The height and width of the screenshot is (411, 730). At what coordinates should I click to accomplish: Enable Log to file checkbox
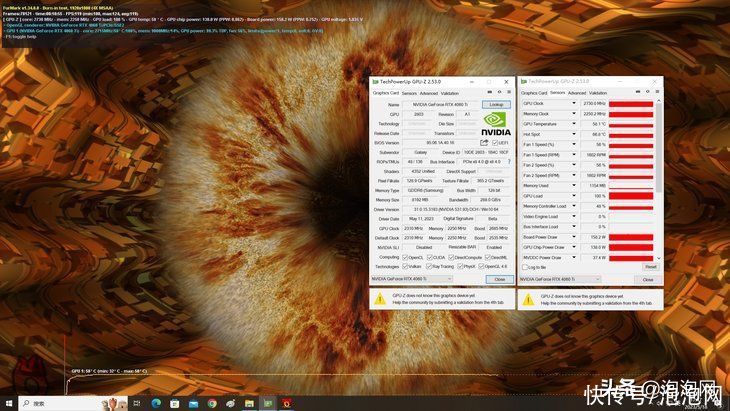click(x=525, y=268)
